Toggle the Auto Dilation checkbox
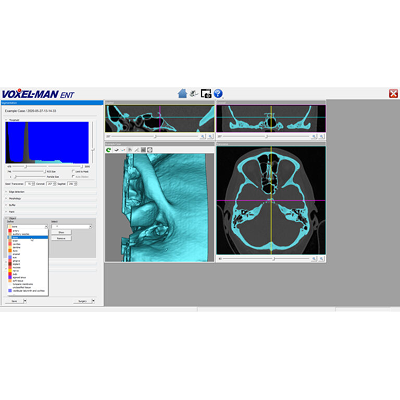Image resolution: width=400 pixels, height=400 pixels. point(73,176)
